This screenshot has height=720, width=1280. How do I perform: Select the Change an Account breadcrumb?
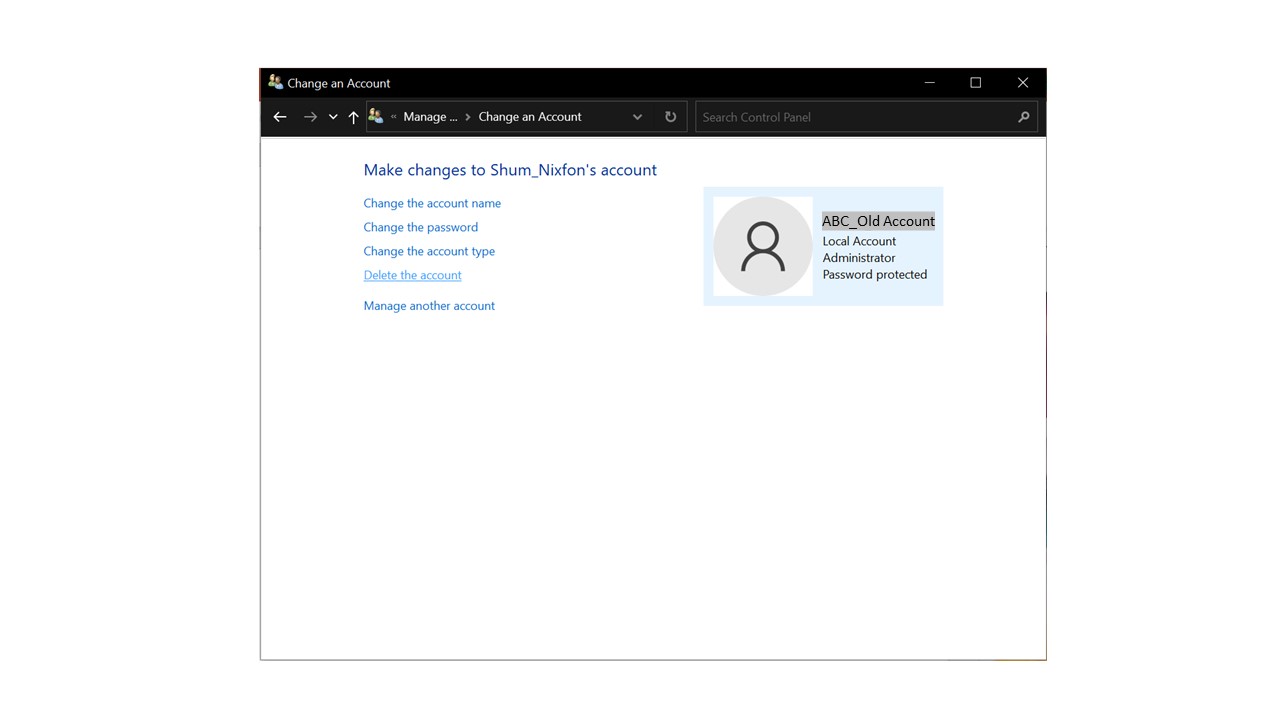point(530,117)
